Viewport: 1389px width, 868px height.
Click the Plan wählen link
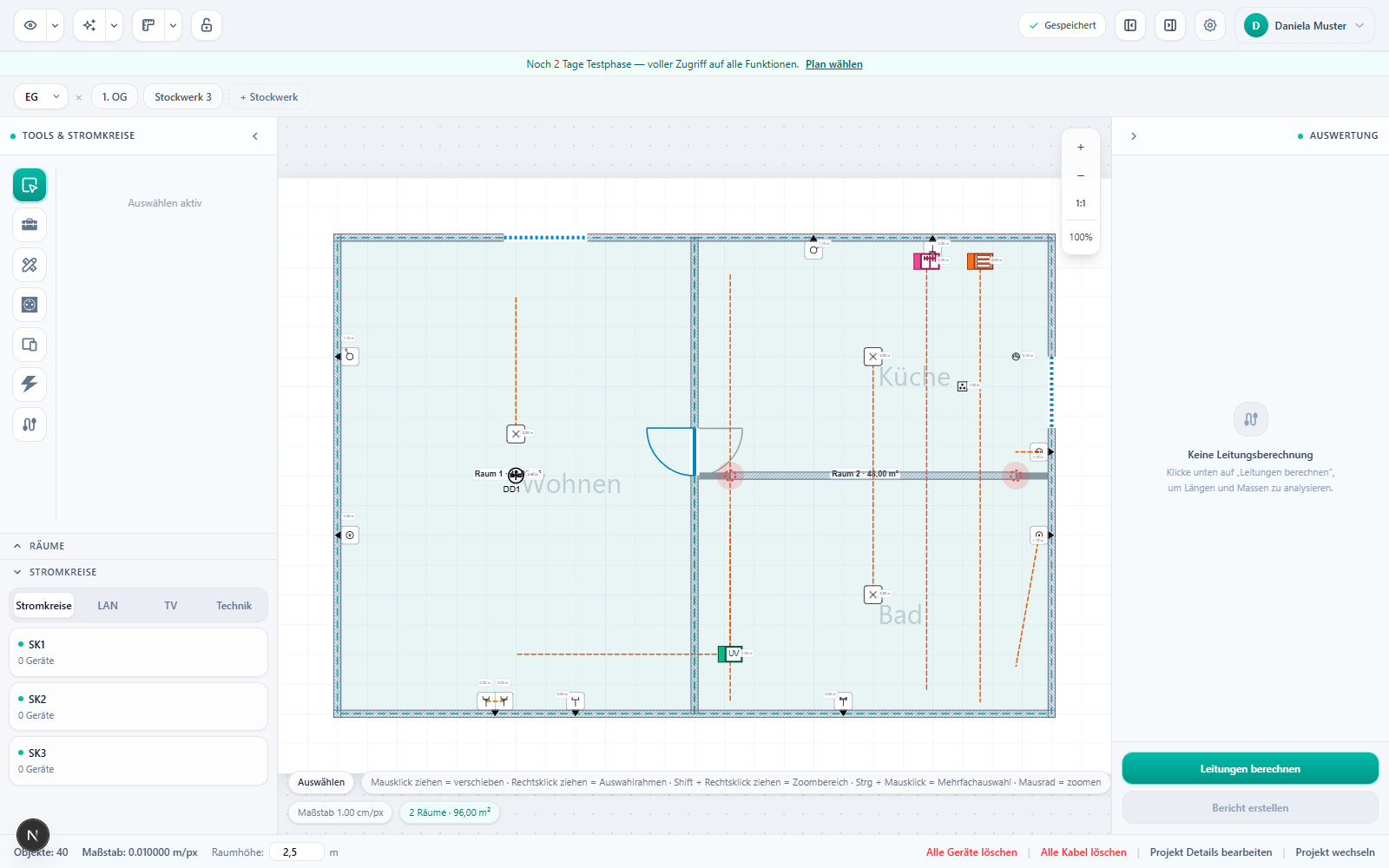(x=833, y=64)
